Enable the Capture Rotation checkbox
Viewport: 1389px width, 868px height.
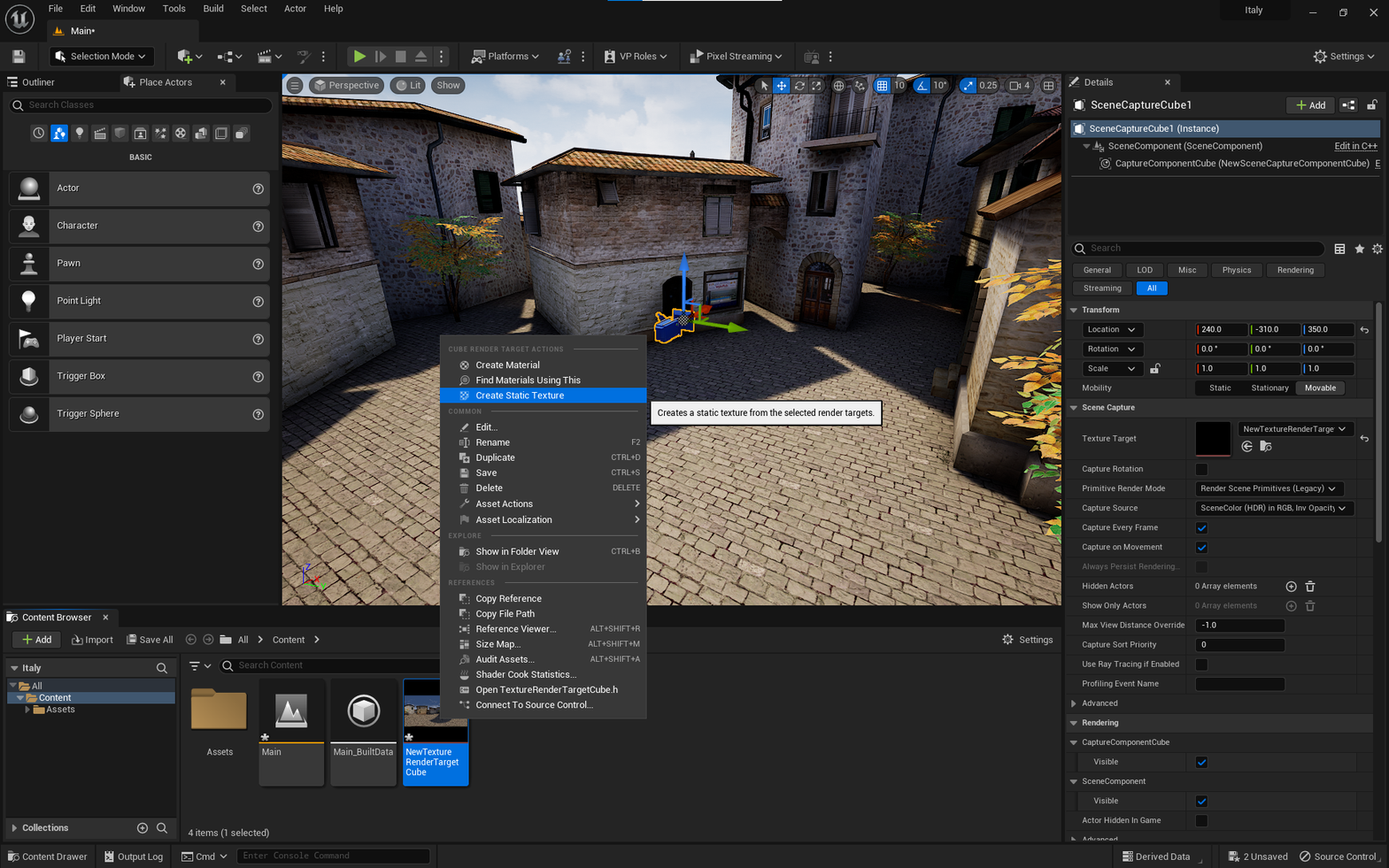[1201, 470]
